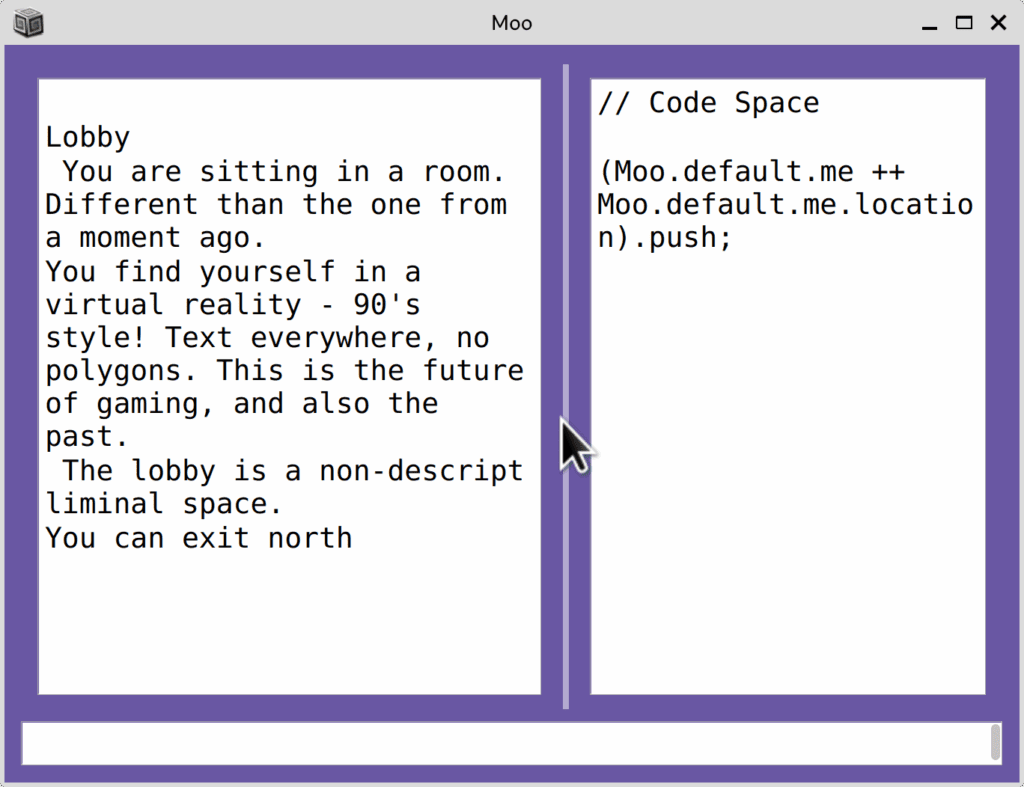Minimize the Moo window
The image size is (1024, 787).
coord(929,22)
